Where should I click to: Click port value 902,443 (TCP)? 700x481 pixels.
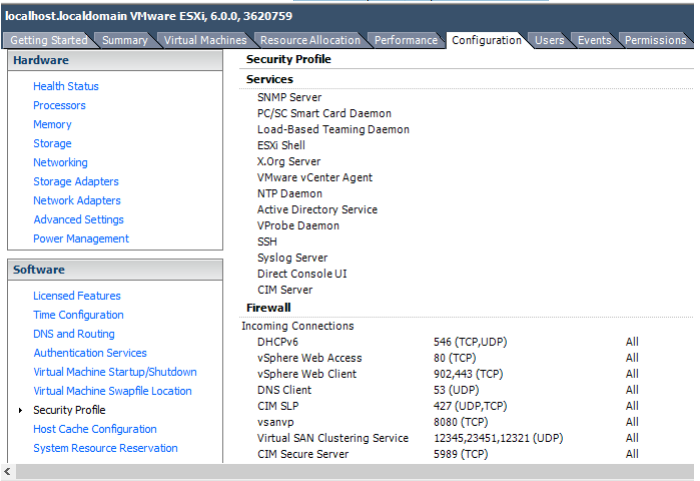(x=468, y=374)
